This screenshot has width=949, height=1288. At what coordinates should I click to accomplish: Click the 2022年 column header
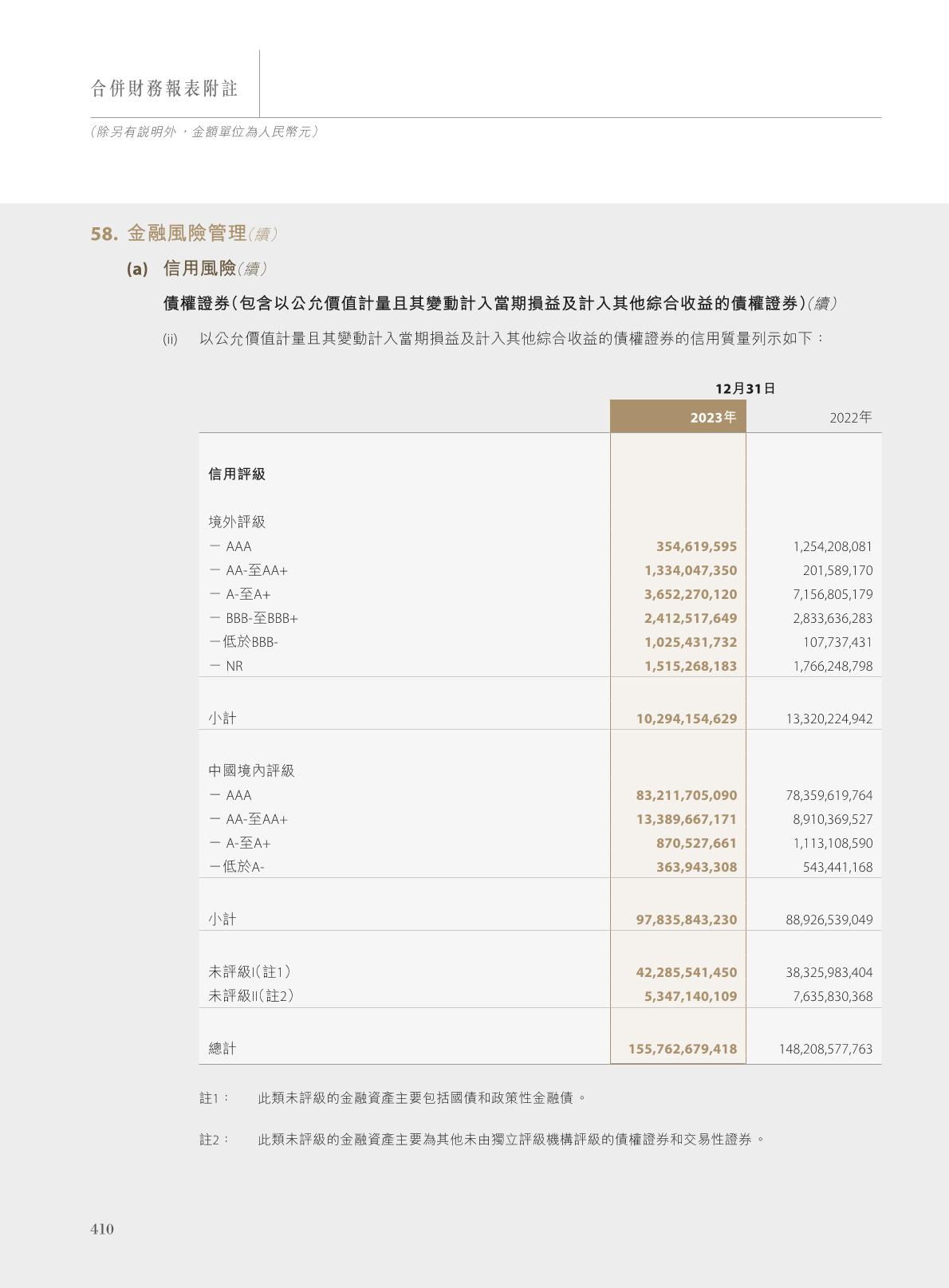click(850, 417)
